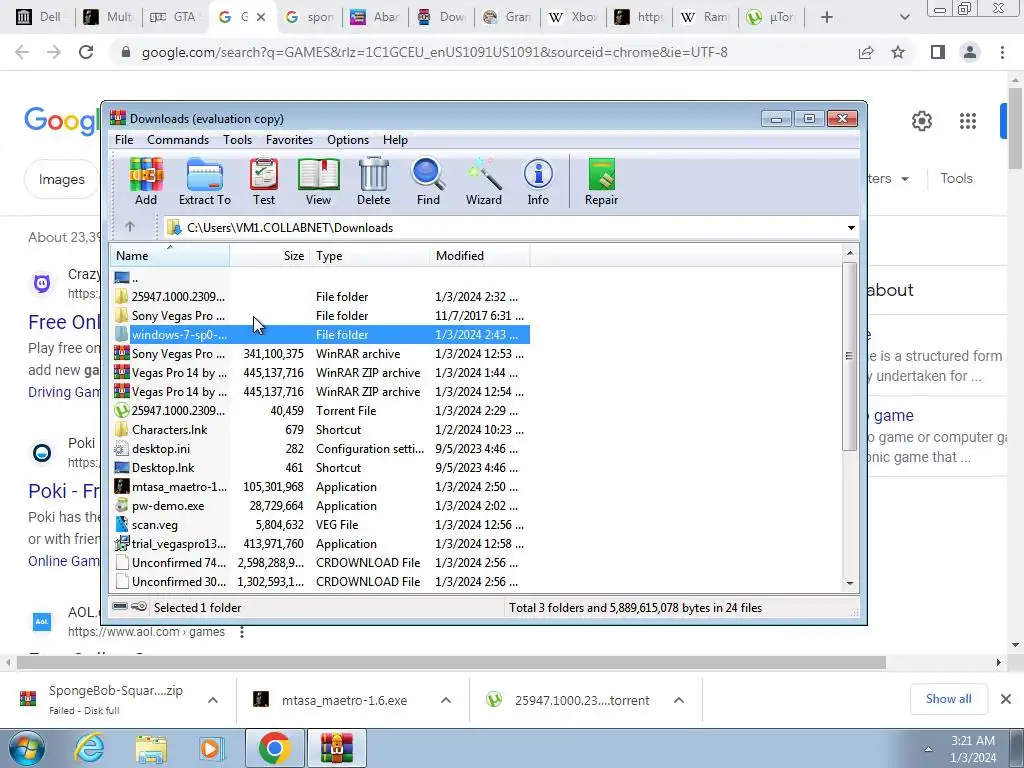Image resolution: width=1024 pixels, height=768 pixels.
Task: Open Internet Explorer from taskbar
Action: click(89, 748)
